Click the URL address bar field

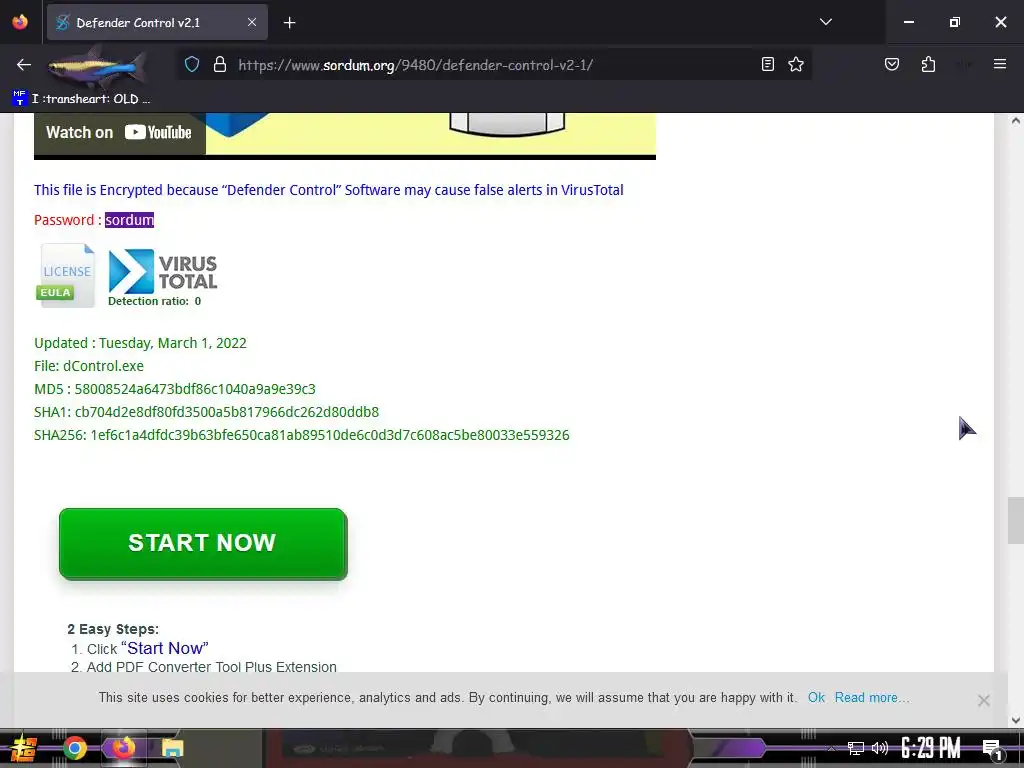[494, 65]
